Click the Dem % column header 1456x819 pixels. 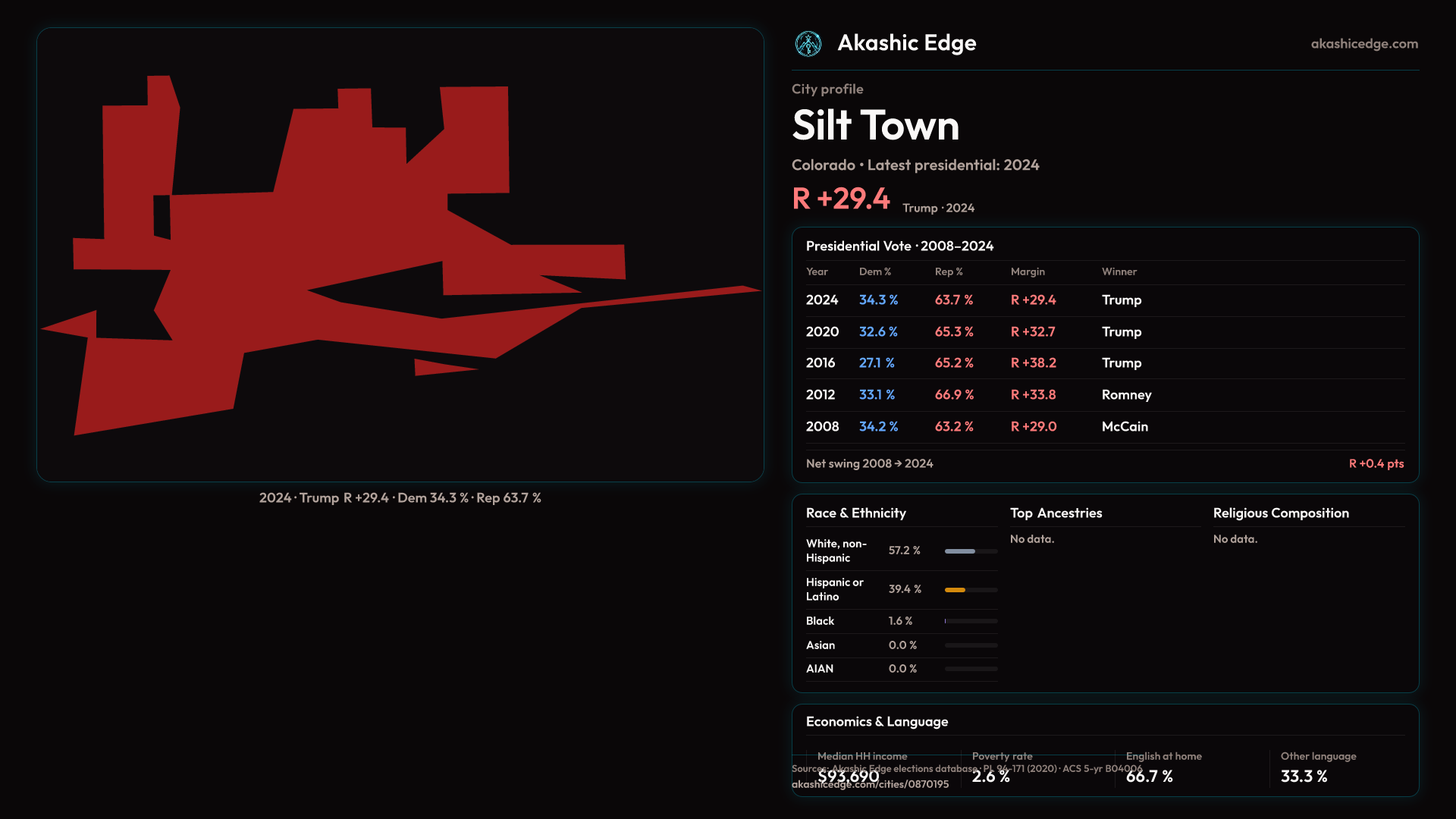pos(874,271)
